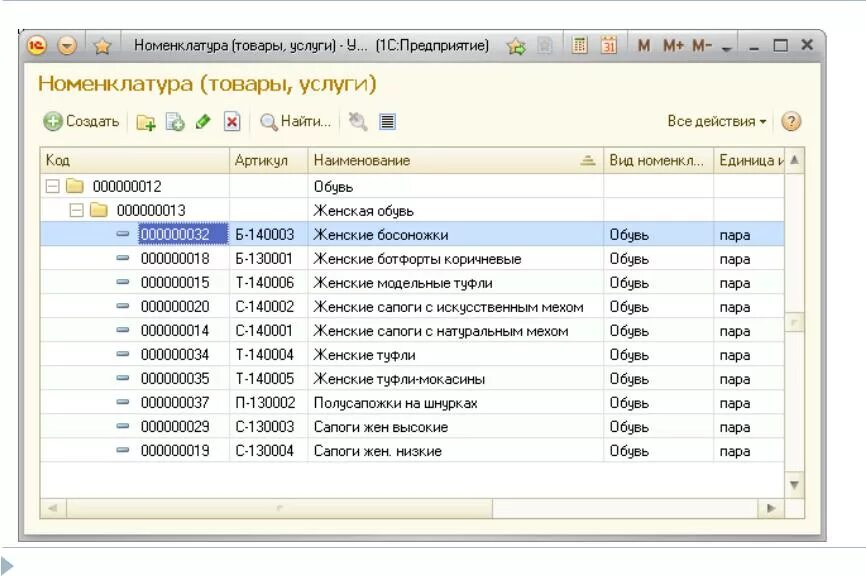Click the red X delete mark icon

[232, 121]
